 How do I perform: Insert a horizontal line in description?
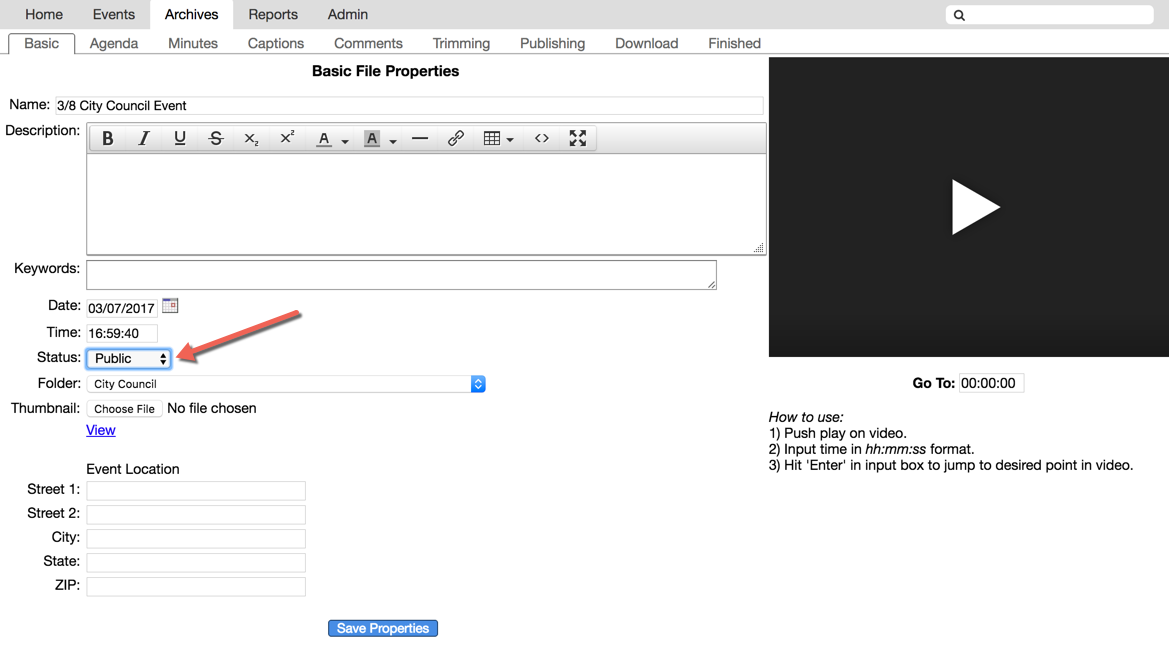pyautogui.click(x=420, y=139)
